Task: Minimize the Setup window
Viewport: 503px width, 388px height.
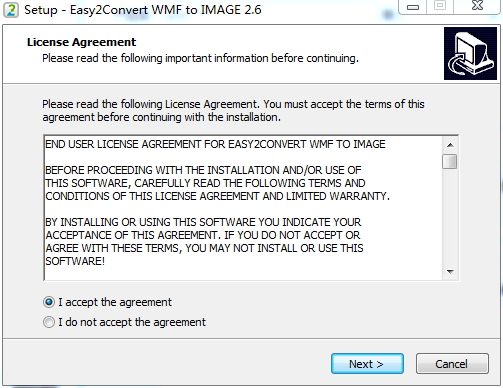Action: coord(413,7)
